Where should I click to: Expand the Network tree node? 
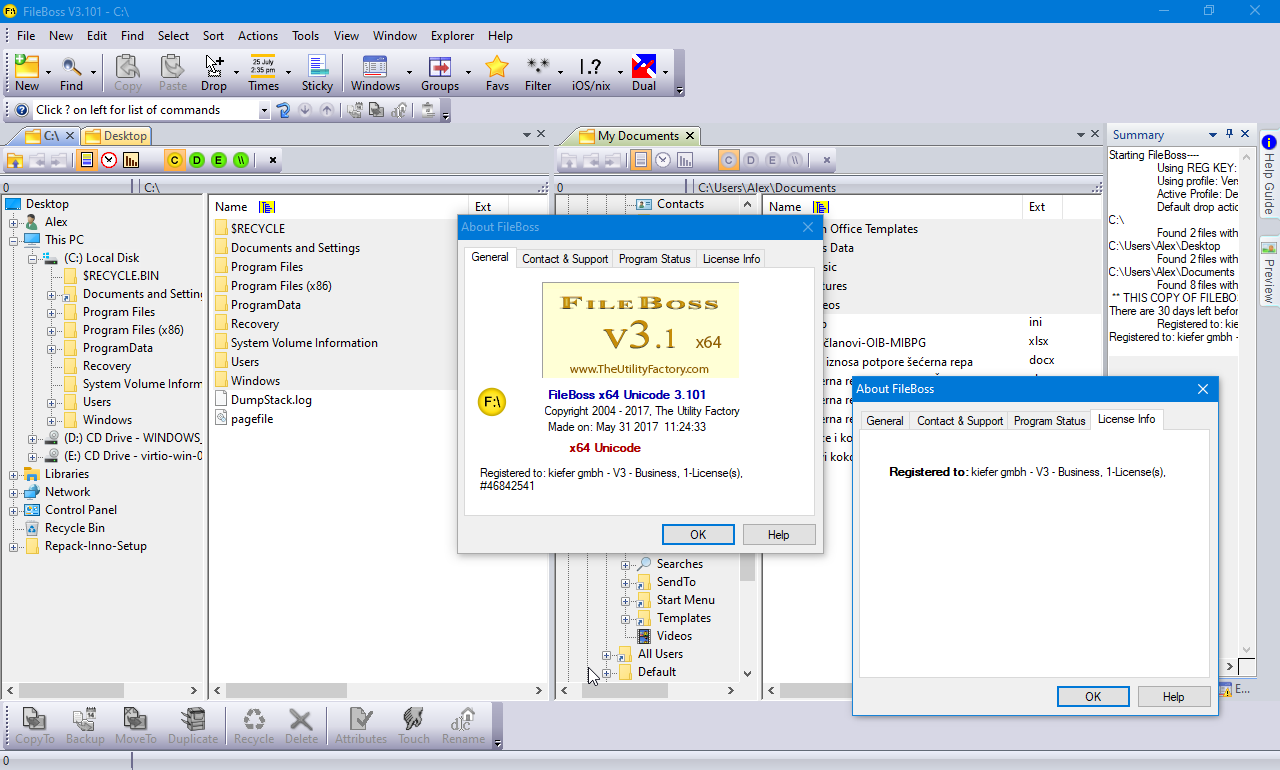click(x=15, y=492)
